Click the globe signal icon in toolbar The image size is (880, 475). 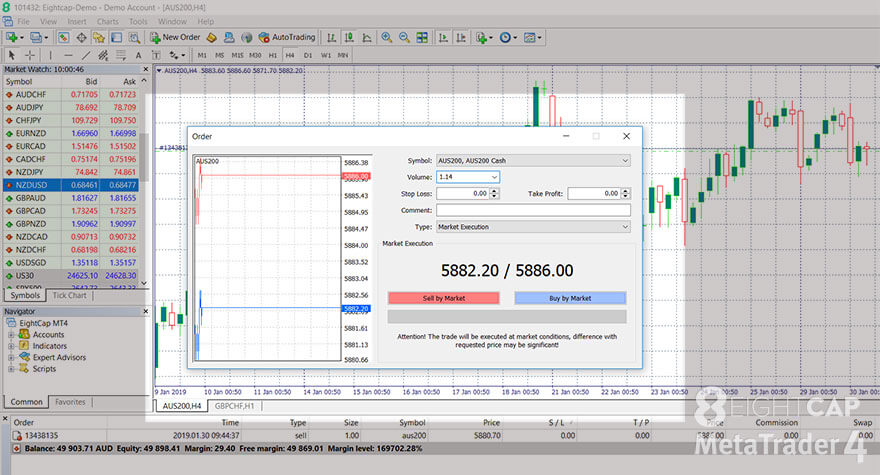246,38
